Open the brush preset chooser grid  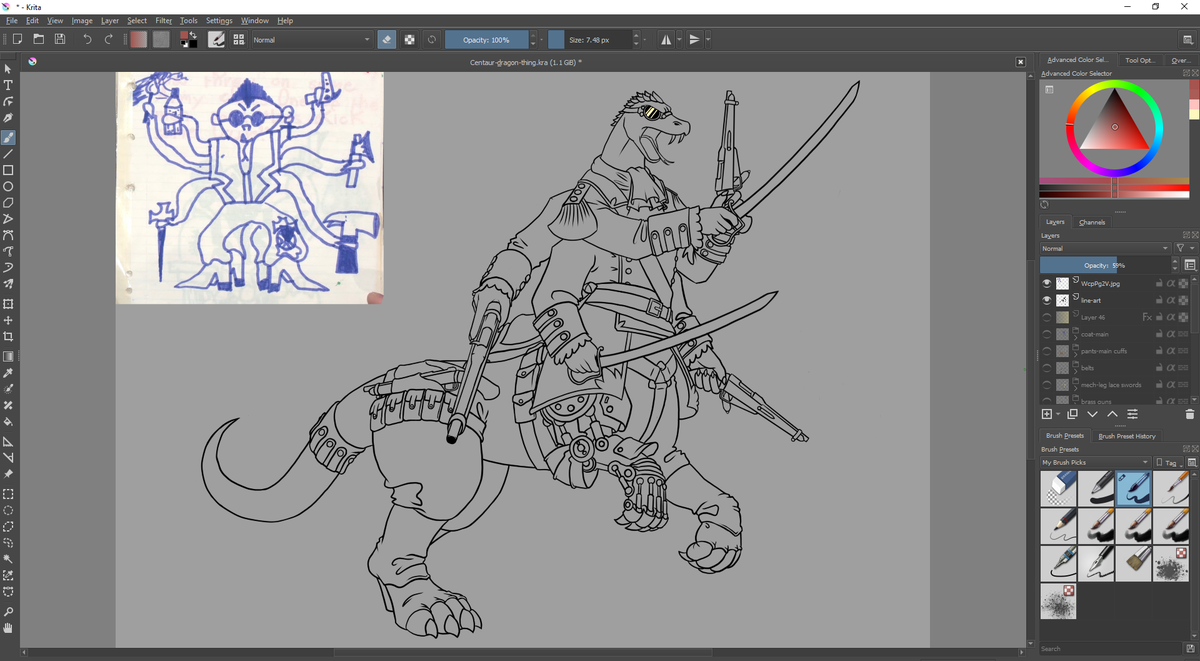[239, 39]
